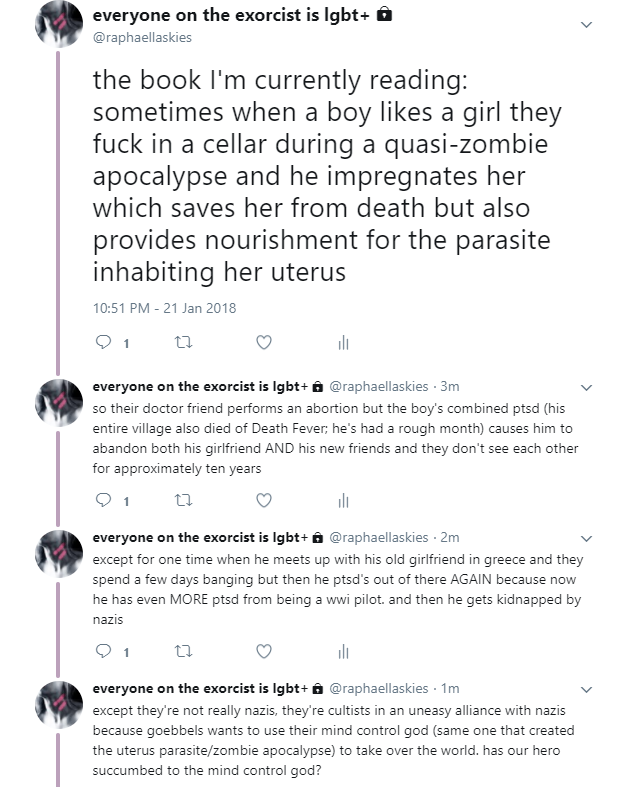The image size is (628, 787).
Task: Open analytics for the Greece tweet
Action: (x=343, y=651)
